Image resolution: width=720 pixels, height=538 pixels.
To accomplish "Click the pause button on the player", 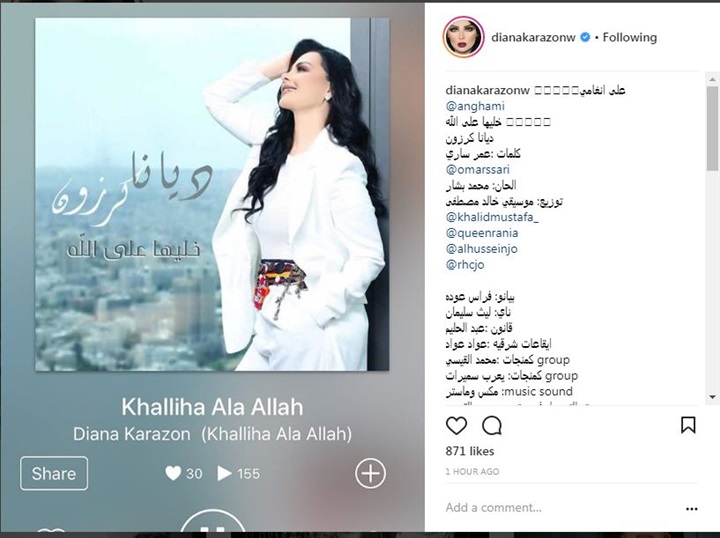I will pos(212,524).
